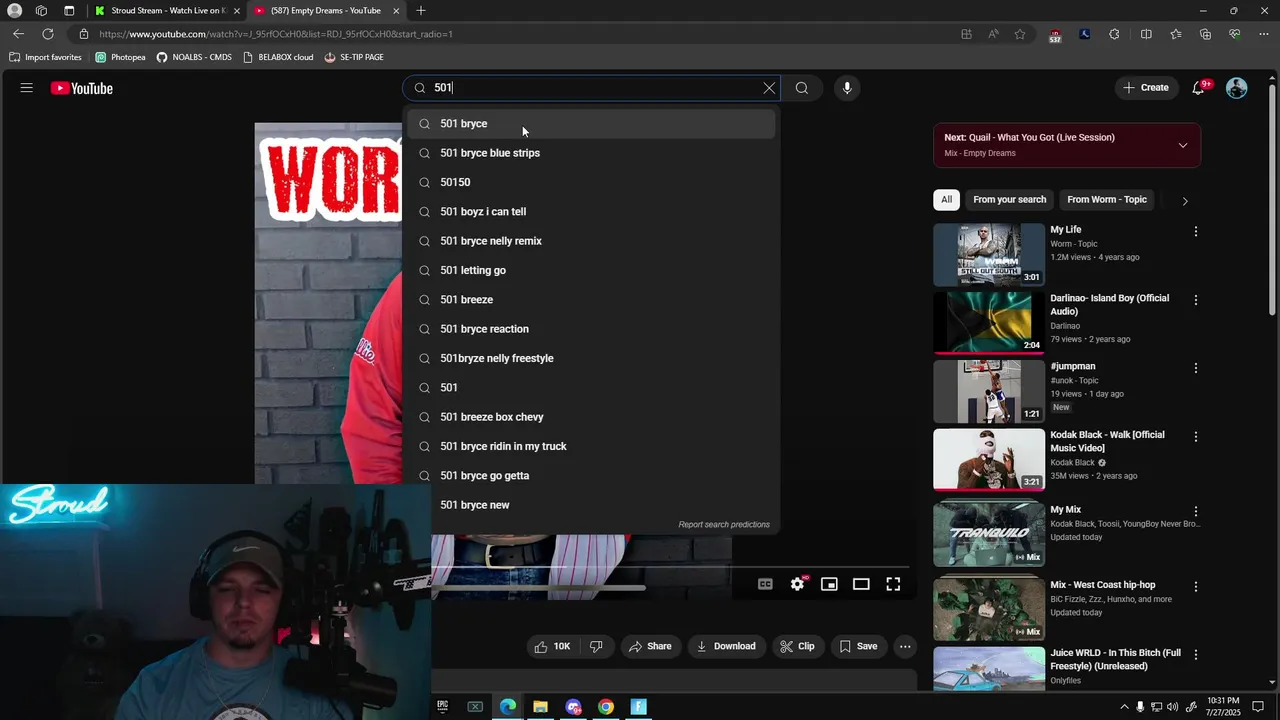This screenshot has width=1280, height=720.
Task: Open options for 'My Life' video
Action: [x=1196, y=232]
